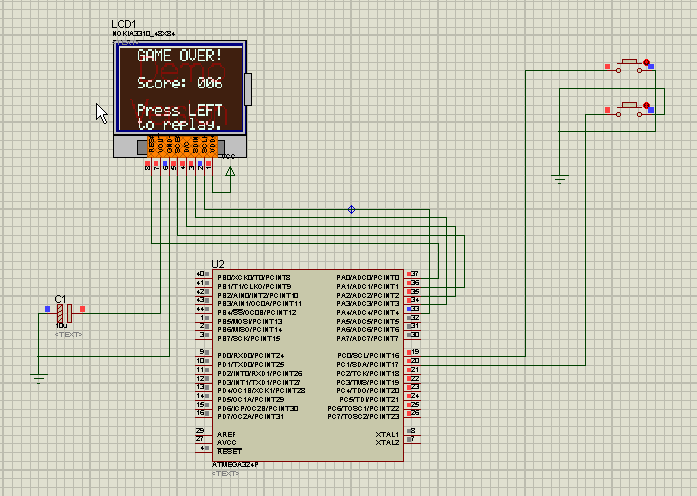Click the RESET pin label
Viewport: 697px width, 496px height.
click(229, 452)
